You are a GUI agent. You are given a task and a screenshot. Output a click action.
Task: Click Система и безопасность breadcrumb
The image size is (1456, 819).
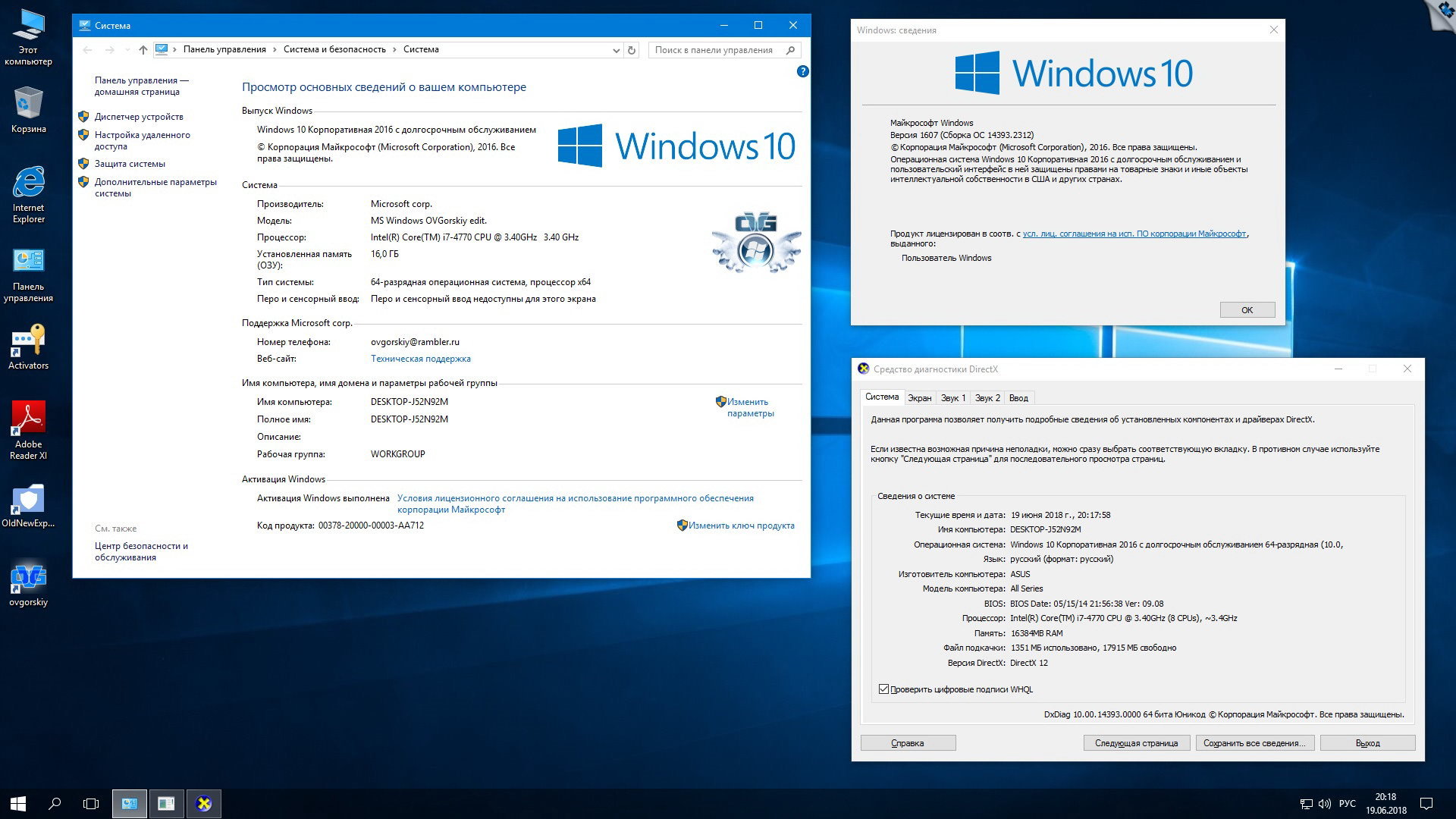pos(334,49)
